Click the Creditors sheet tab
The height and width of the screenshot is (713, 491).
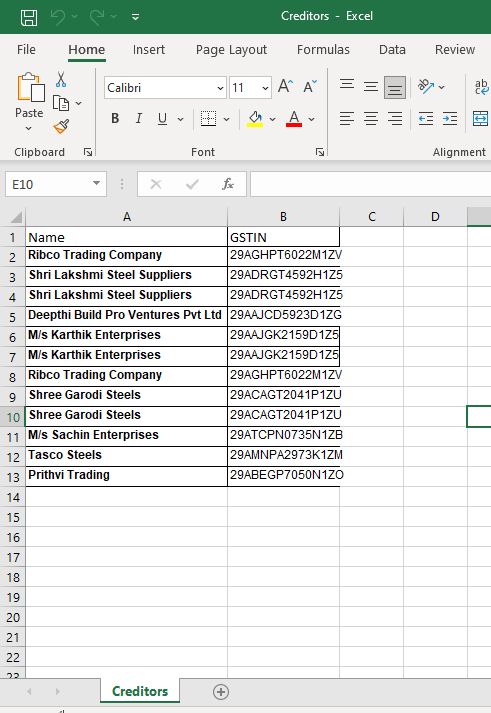(x=140, y=691)
